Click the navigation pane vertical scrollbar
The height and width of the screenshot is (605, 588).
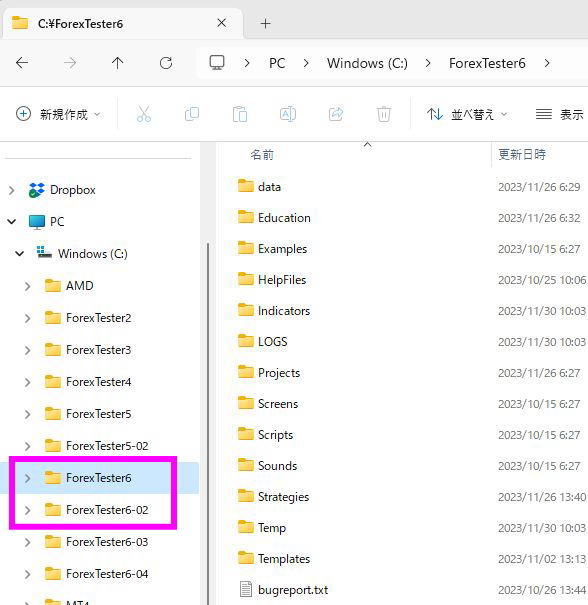click(x=208, y=422)
